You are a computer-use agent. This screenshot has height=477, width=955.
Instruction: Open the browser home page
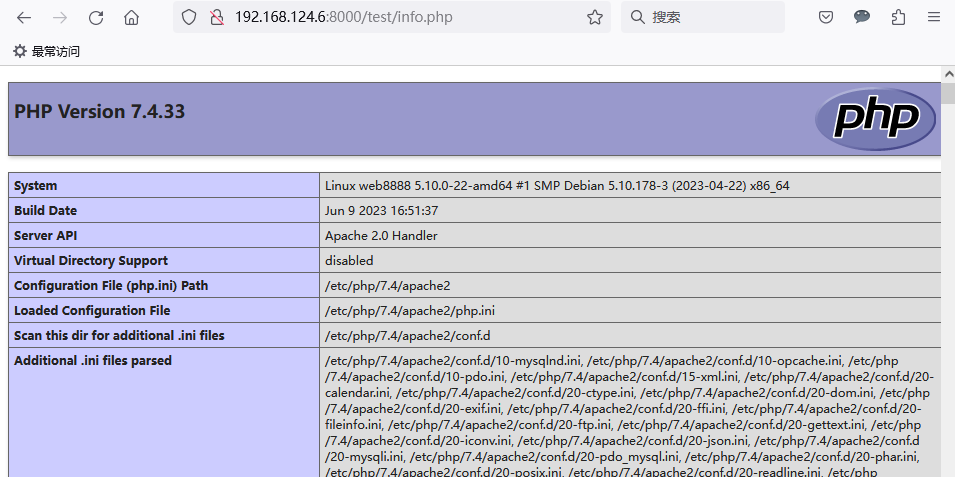[132, 18]
